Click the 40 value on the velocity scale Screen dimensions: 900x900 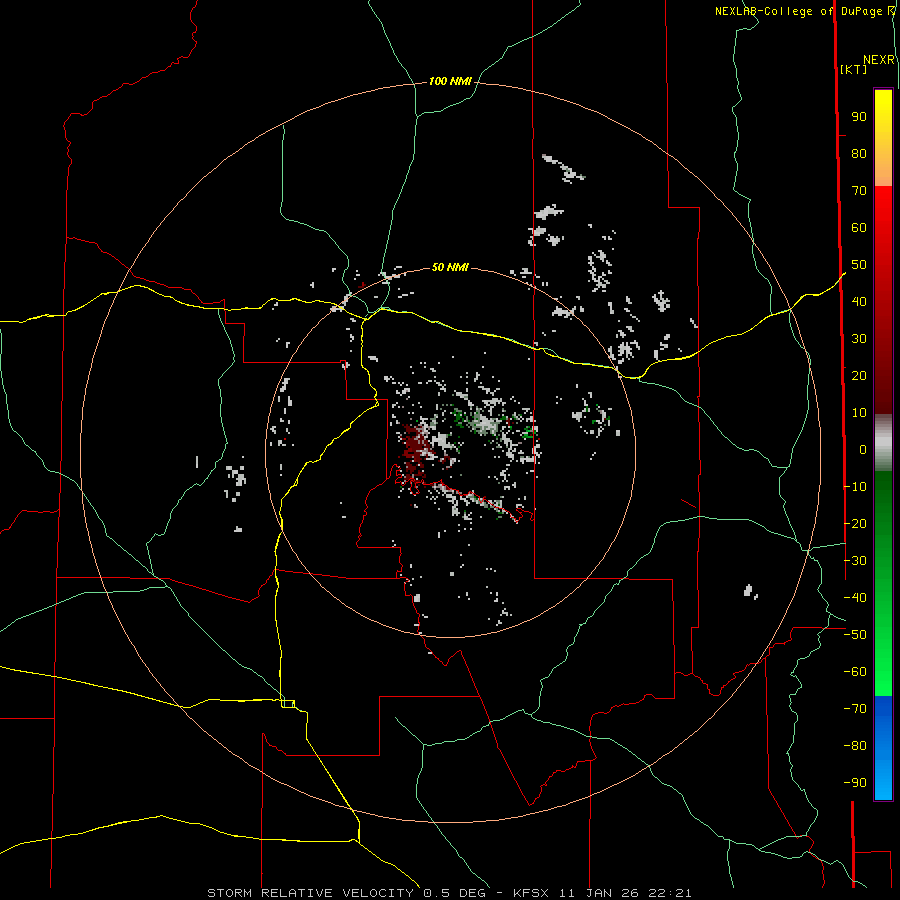(859, 301)
